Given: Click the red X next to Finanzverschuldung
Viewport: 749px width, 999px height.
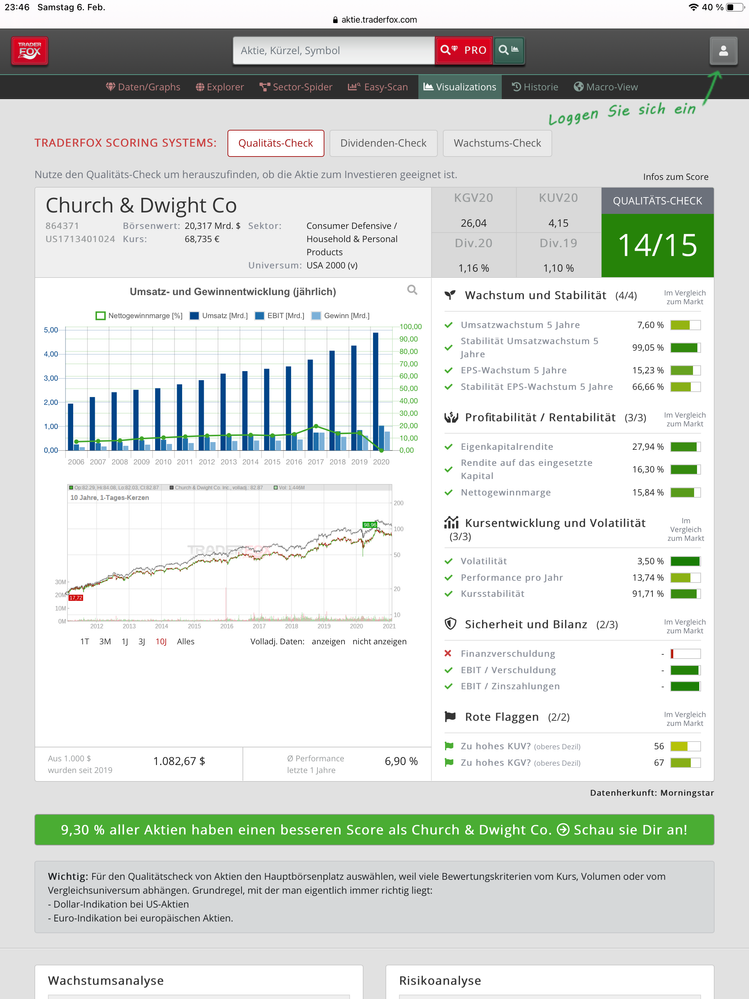Looking at the screenshot, I should (x=448, y=653).
